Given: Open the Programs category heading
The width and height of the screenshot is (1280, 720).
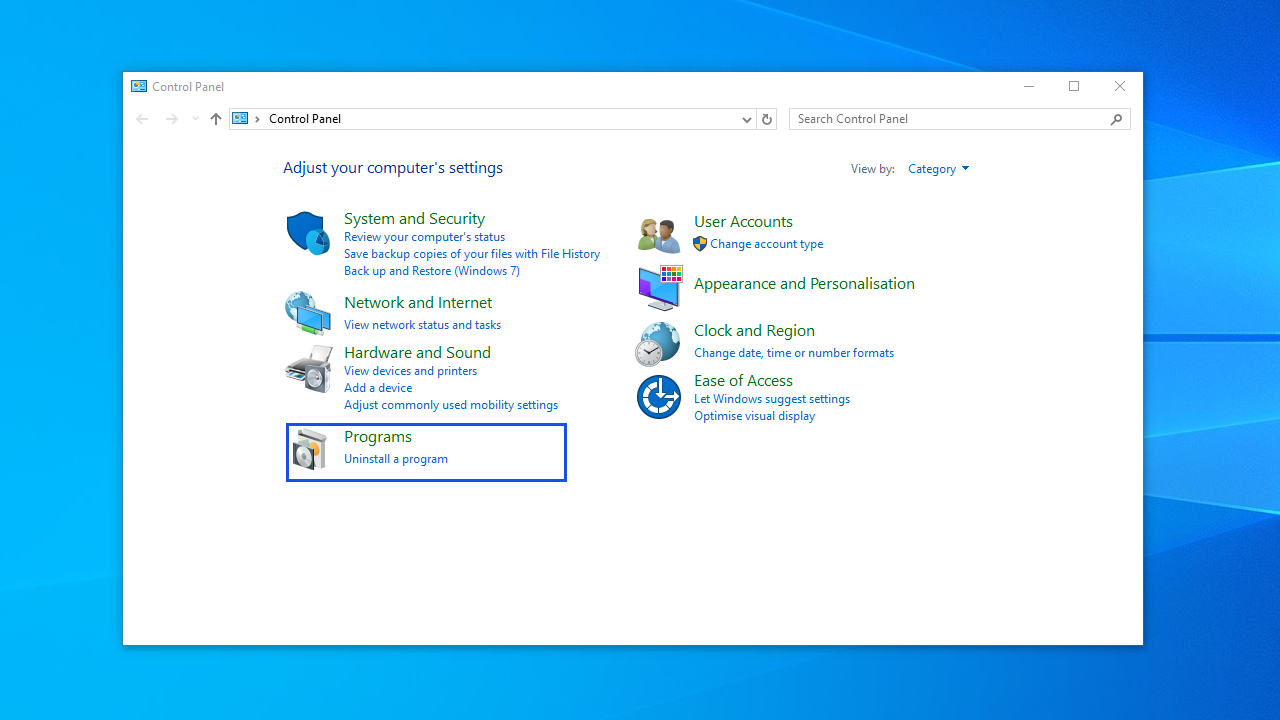Looking at the screenshot, I should tap(378, 436).
